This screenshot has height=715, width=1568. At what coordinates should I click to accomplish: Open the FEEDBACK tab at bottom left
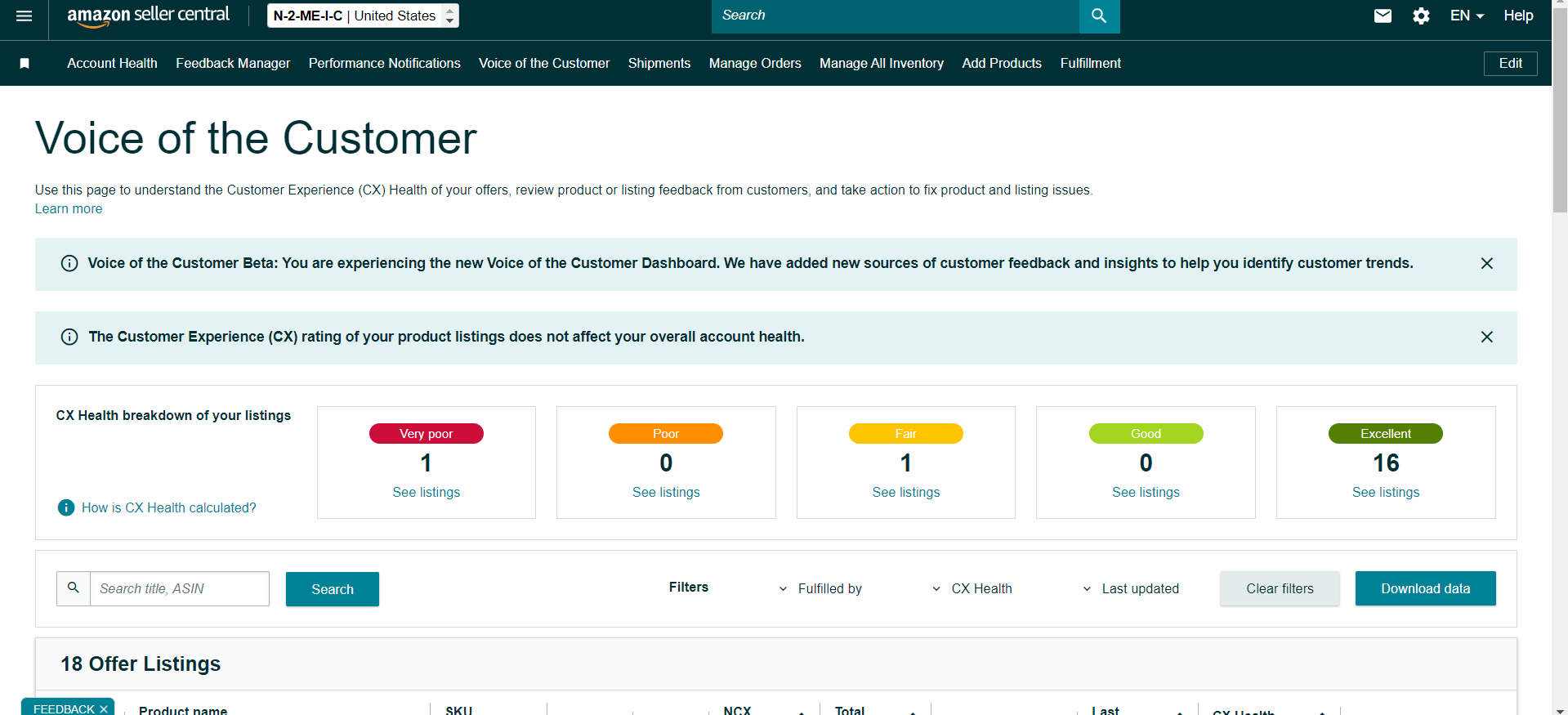tap(64, 708)
